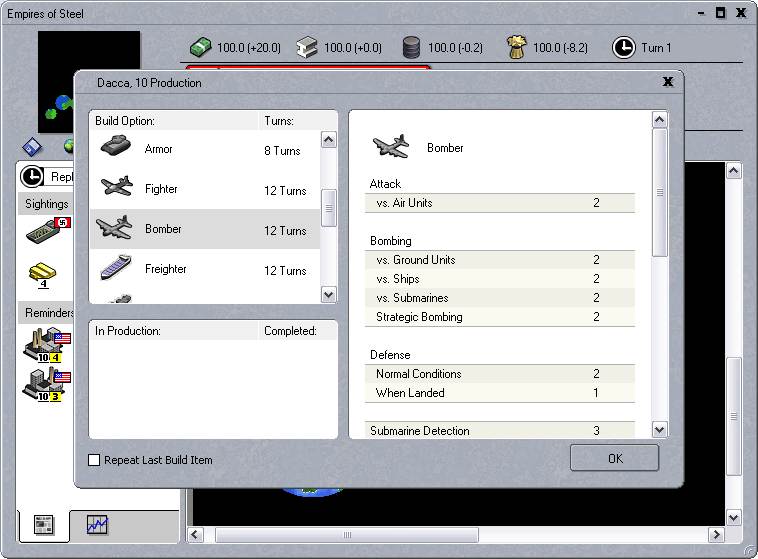This screenshot has width=758, height=559.
Task: Choose the Fighter plane build option
Action: coord(117,189)
